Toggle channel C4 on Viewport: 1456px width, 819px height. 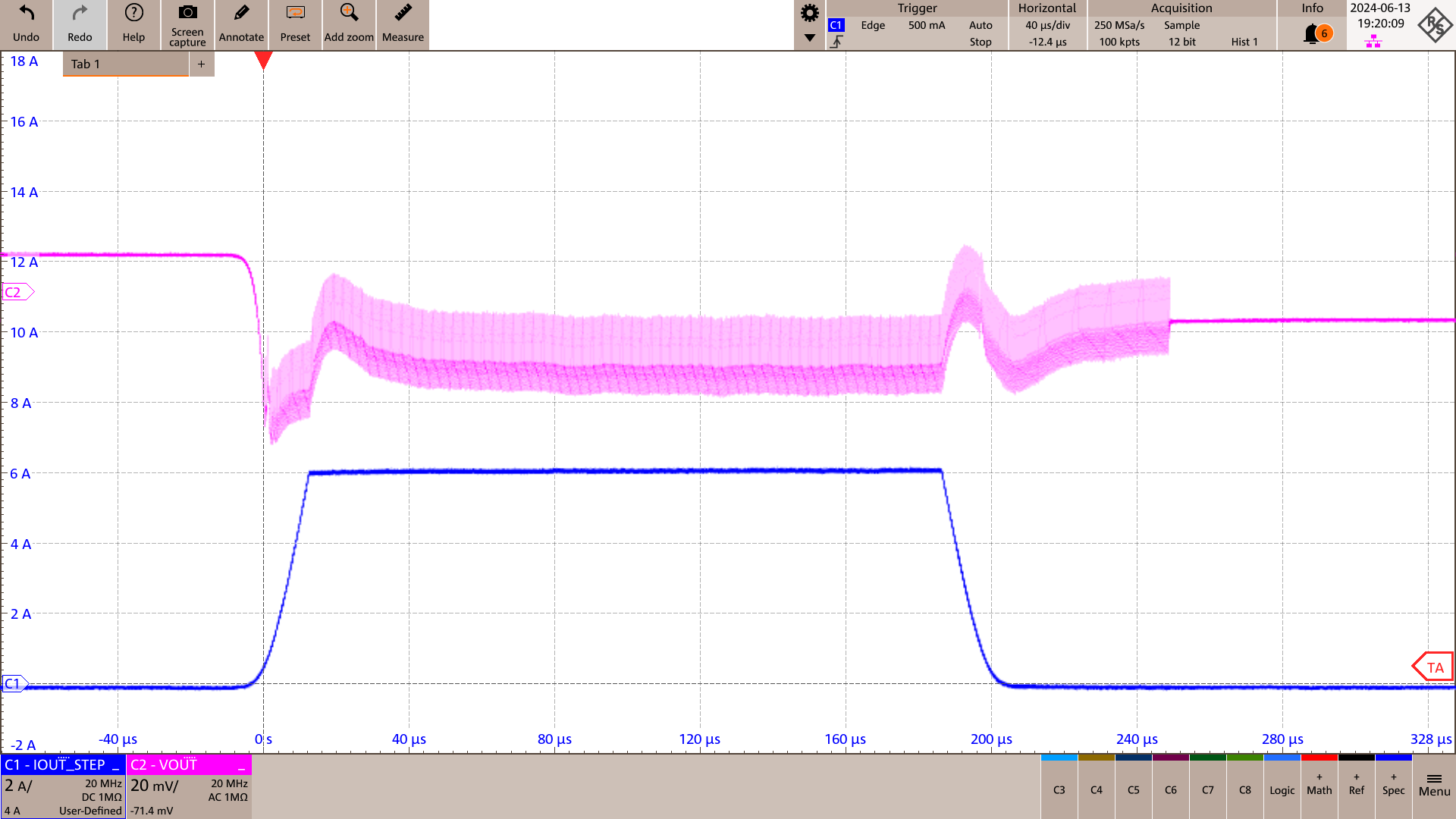(x=1096, y=789)
